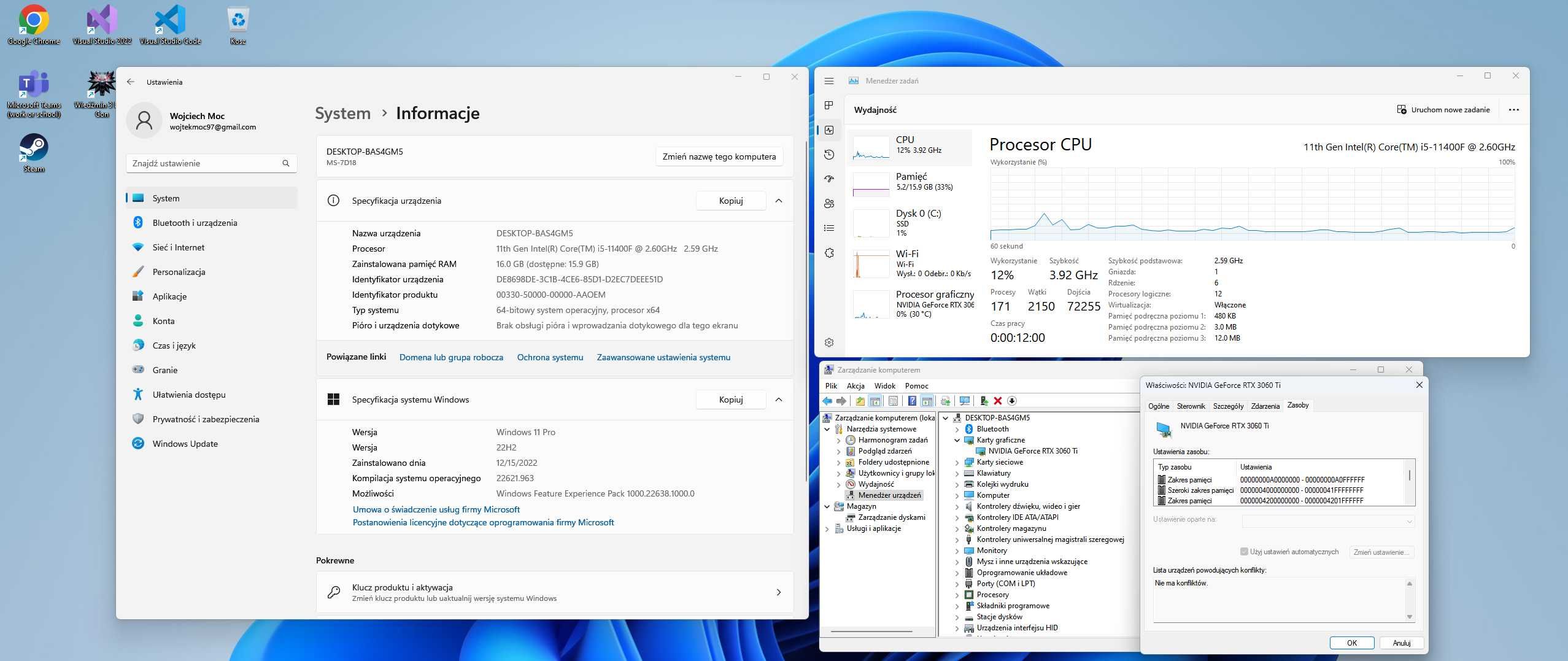The width and height of the screenshot is (1568, 661).
Task: Collapse Narzędzia systemowe tree node
Action: [827, 429]
